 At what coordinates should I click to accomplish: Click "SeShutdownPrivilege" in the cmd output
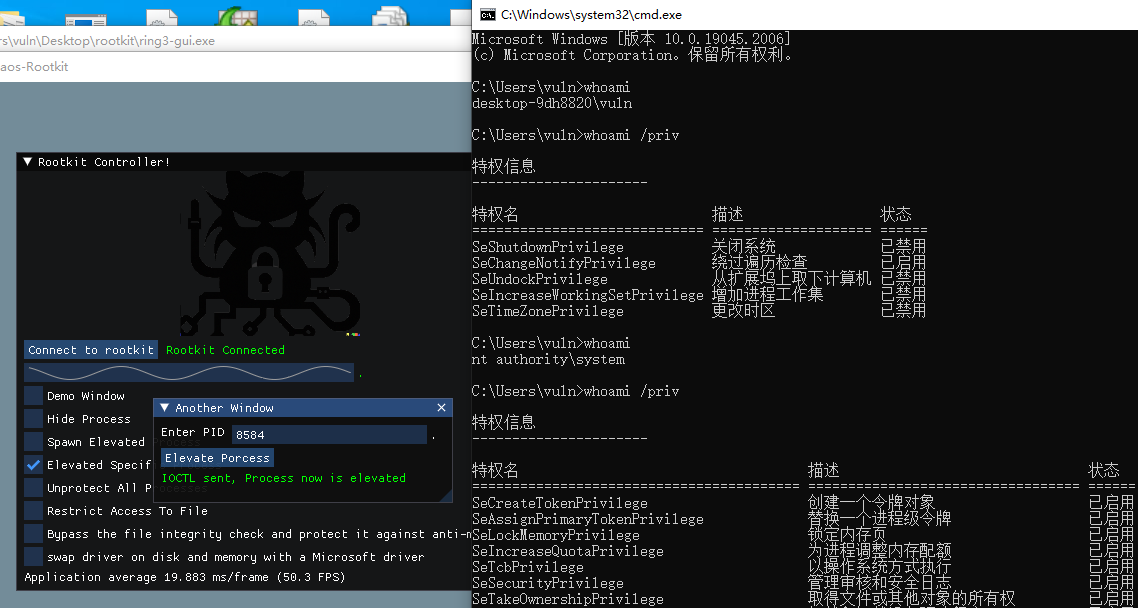pyautogui.click(x=548, y=247)
